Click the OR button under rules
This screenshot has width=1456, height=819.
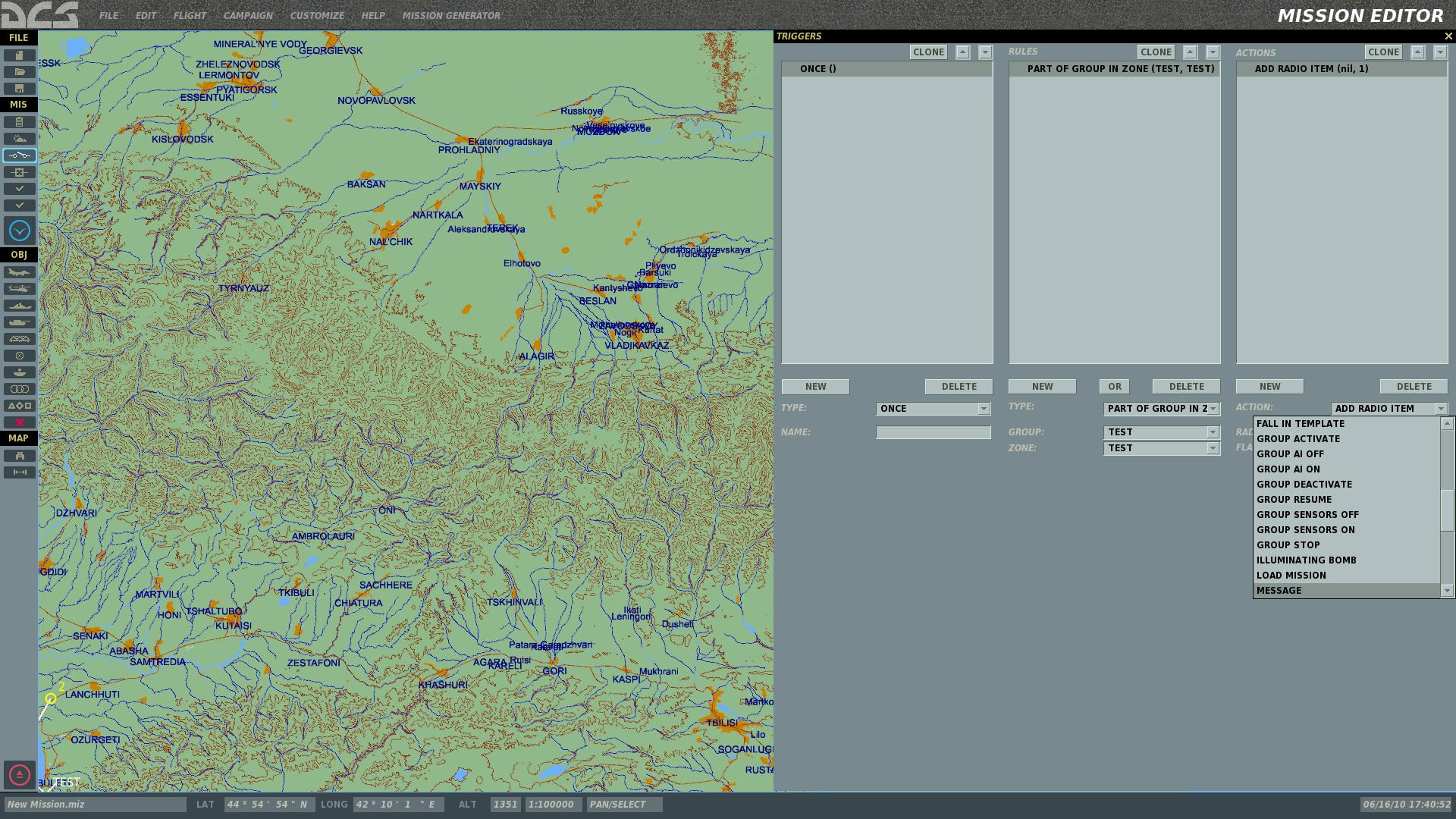tap(1114, 387)
